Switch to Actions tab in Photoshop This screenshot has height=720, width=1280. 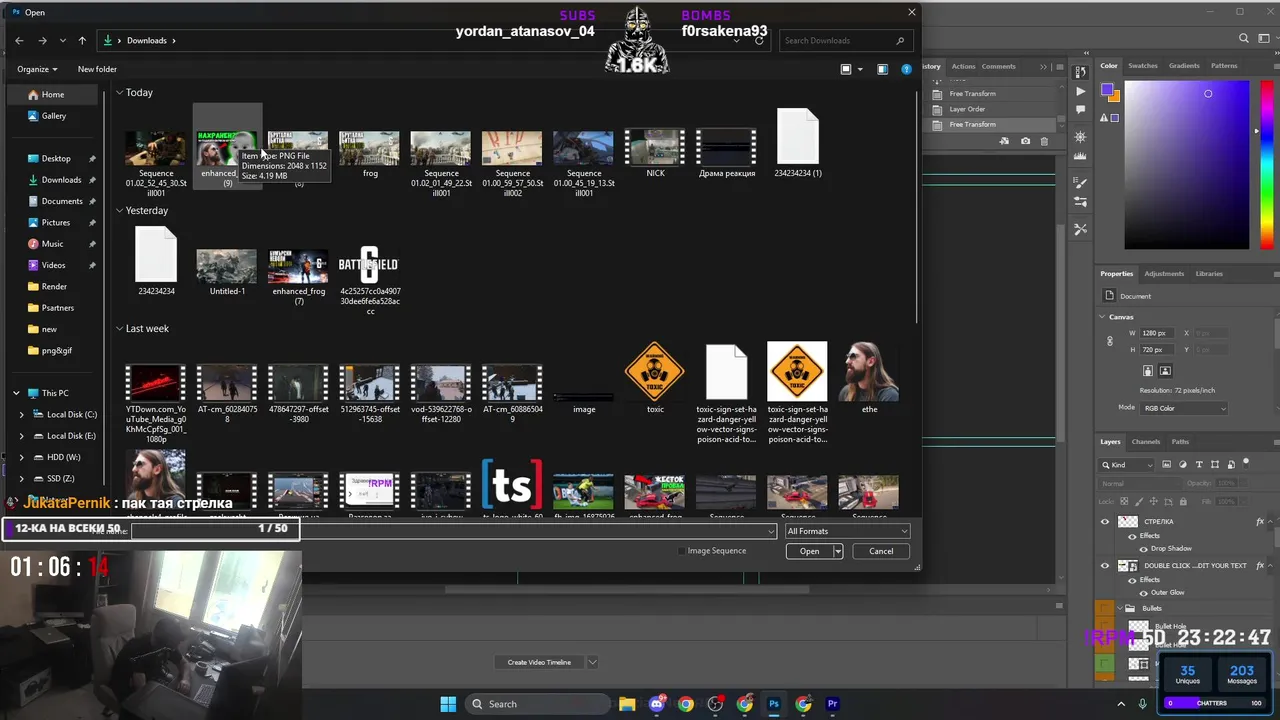click(963, 66)
